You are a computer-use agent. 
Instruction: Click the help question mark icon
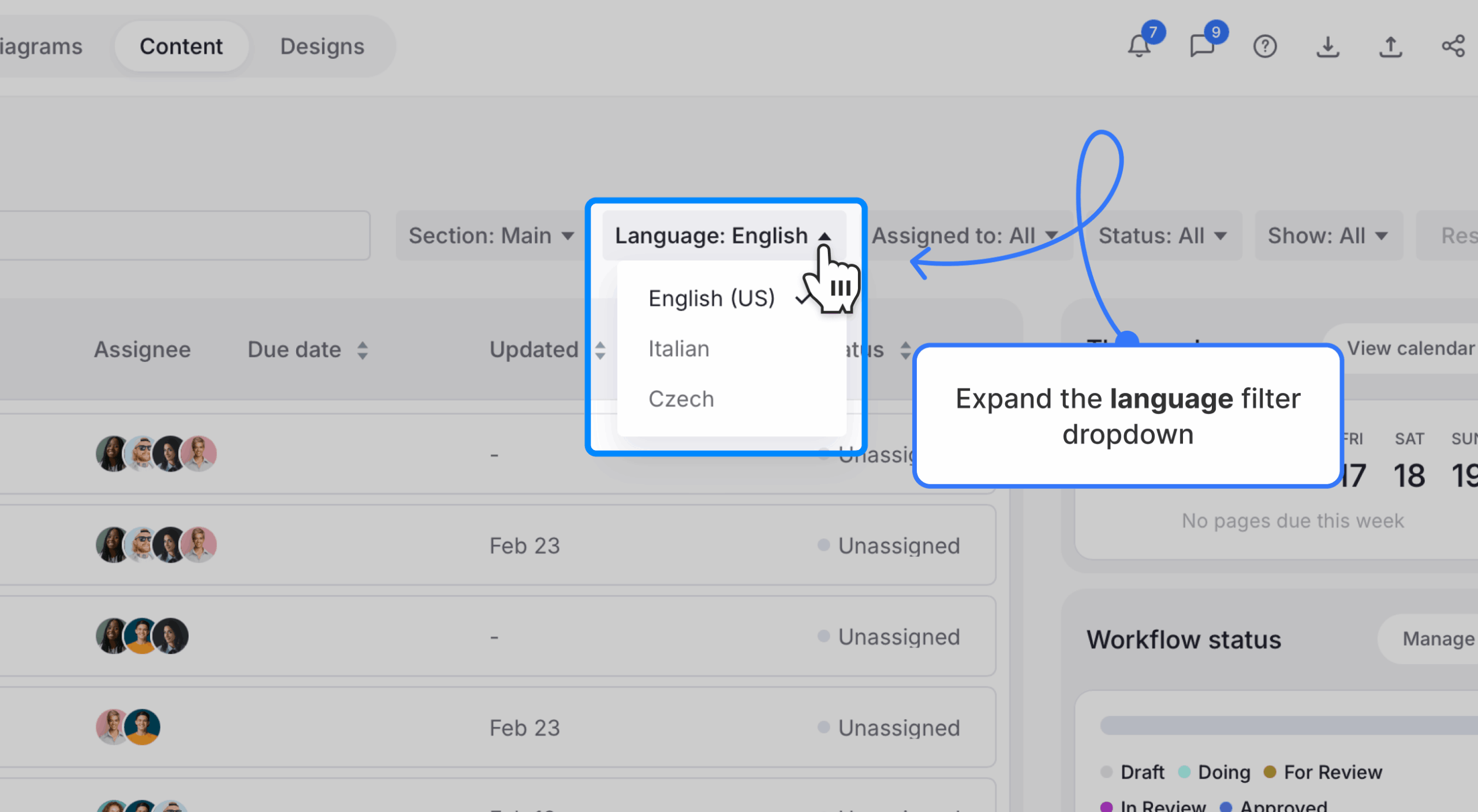pos(1264,46)
